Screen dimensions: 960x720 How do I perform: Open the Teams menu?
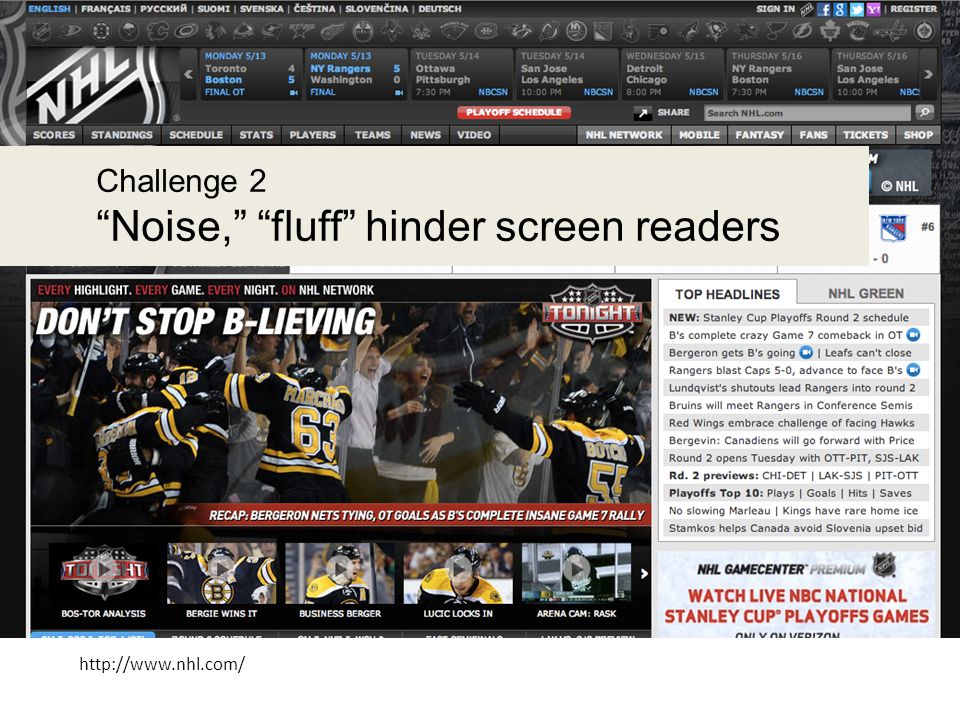(372, 135)
